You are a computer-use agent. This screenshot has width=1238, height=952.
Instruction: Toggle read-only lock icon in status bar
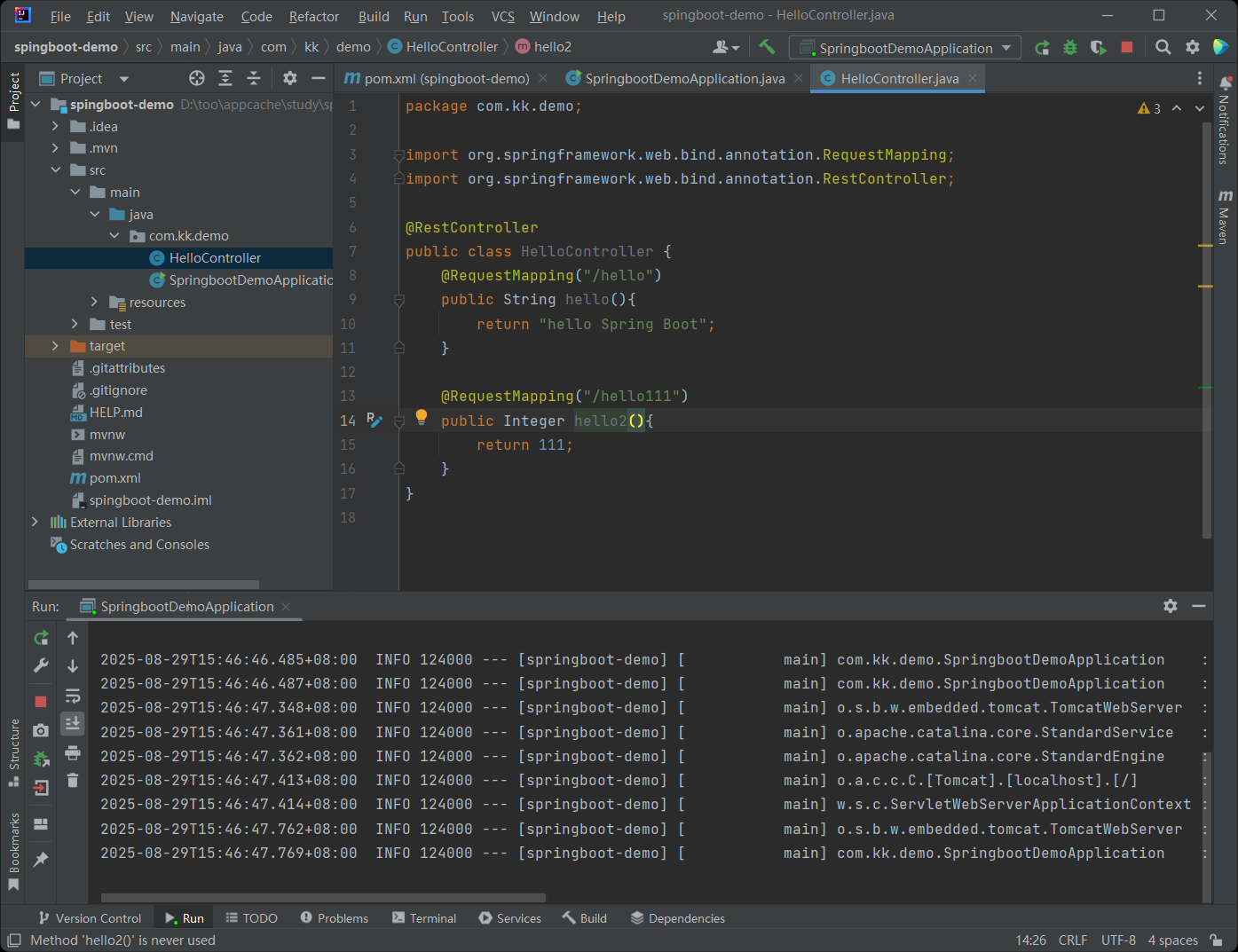(1217, 940)
